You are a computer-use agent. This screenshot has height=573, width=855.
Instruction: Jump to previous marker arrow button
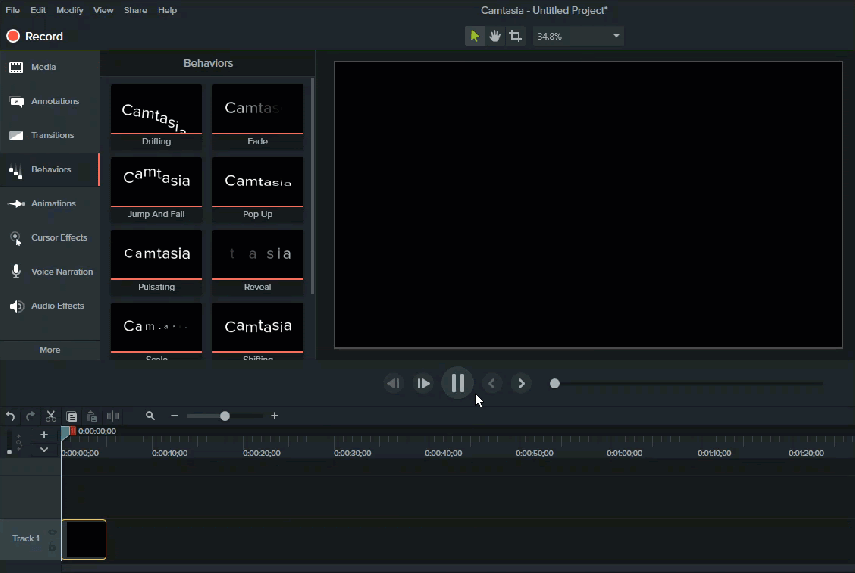point(491,384)
